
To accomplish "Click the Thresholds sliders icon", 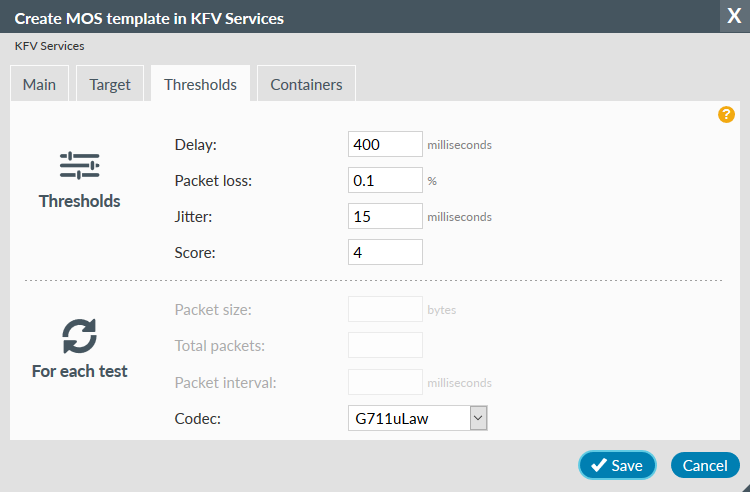I will click(79, 165).
